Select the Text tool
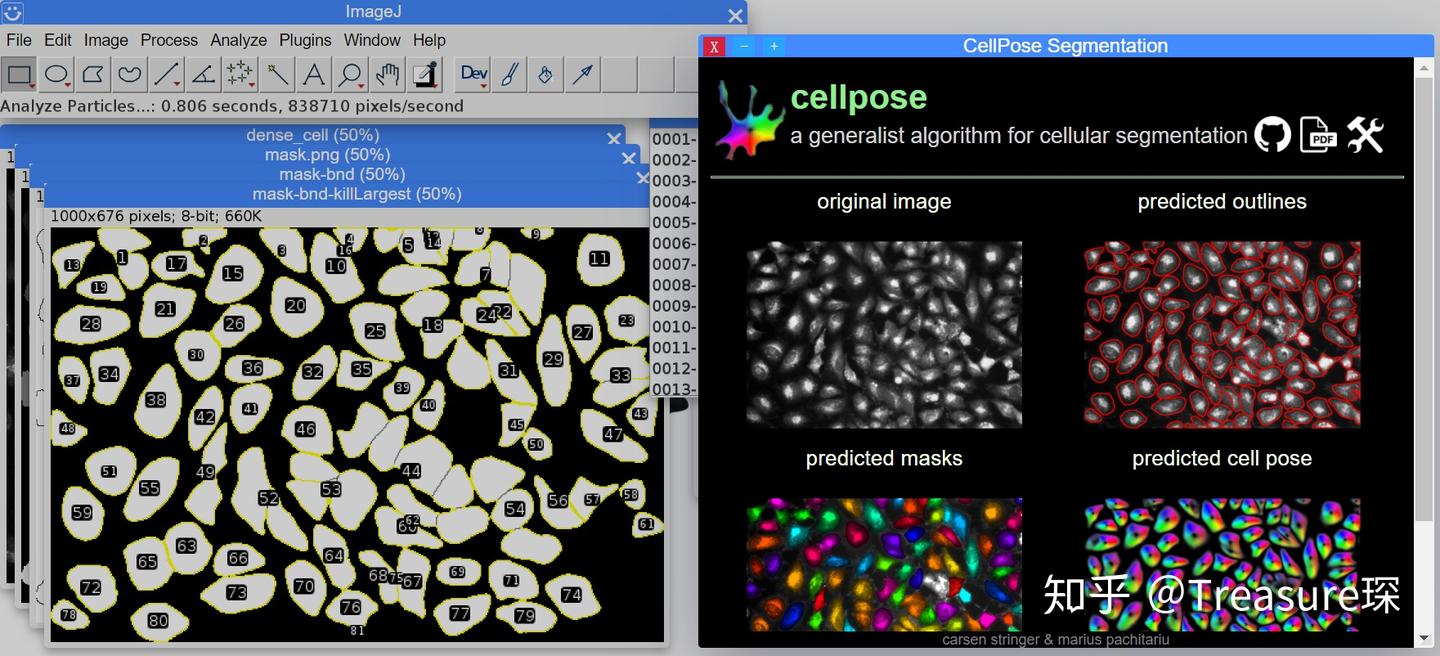This screenshot has width=1440, height=656. pyautogui.click(x=312, y=73)
